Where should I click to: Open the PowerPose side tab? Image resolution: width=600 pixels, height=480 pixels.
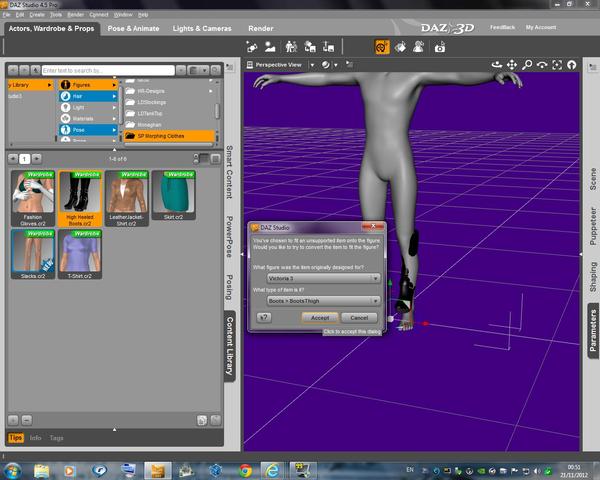pos(229,237)
